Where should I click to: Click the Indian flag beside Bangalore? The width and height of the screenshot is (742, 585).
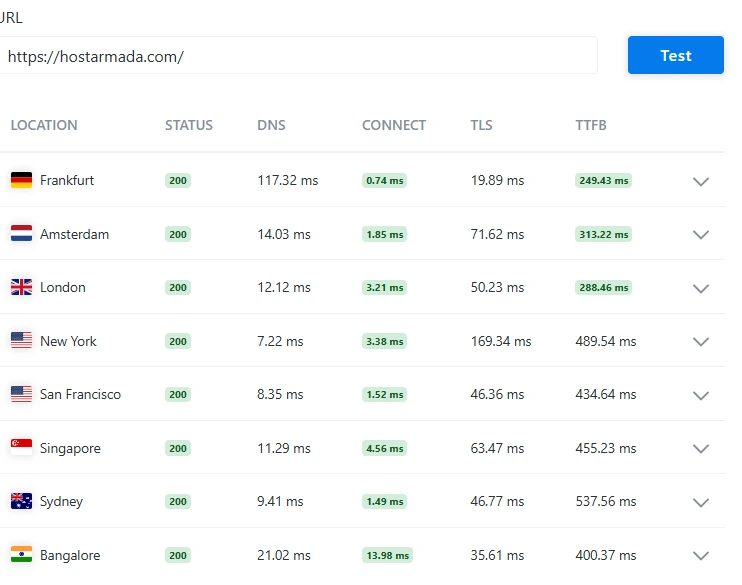(x=21, y=554)
